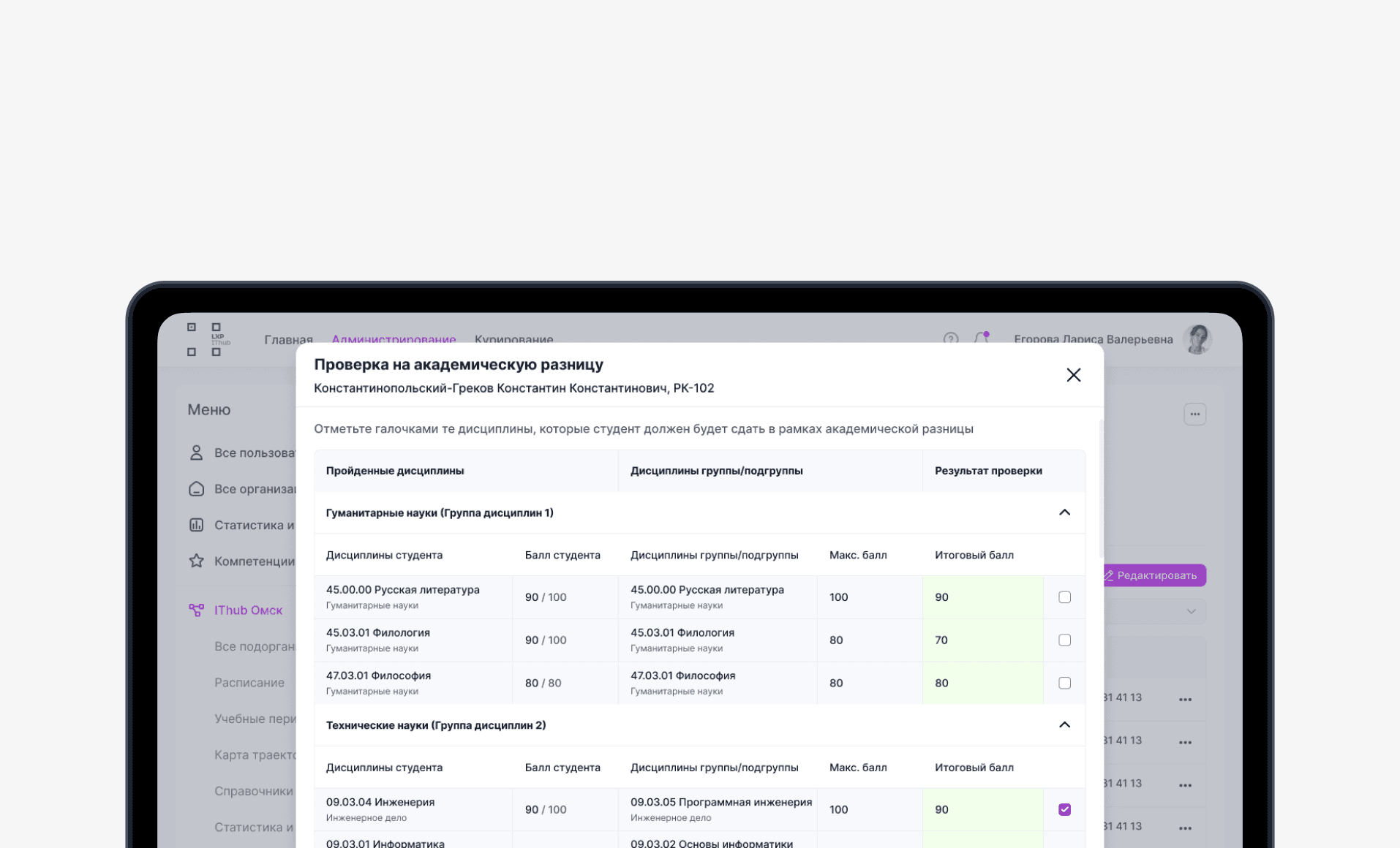1400x848 pixels.
Task: Click the Результат проверки column header
Action: tap(988, 471)
